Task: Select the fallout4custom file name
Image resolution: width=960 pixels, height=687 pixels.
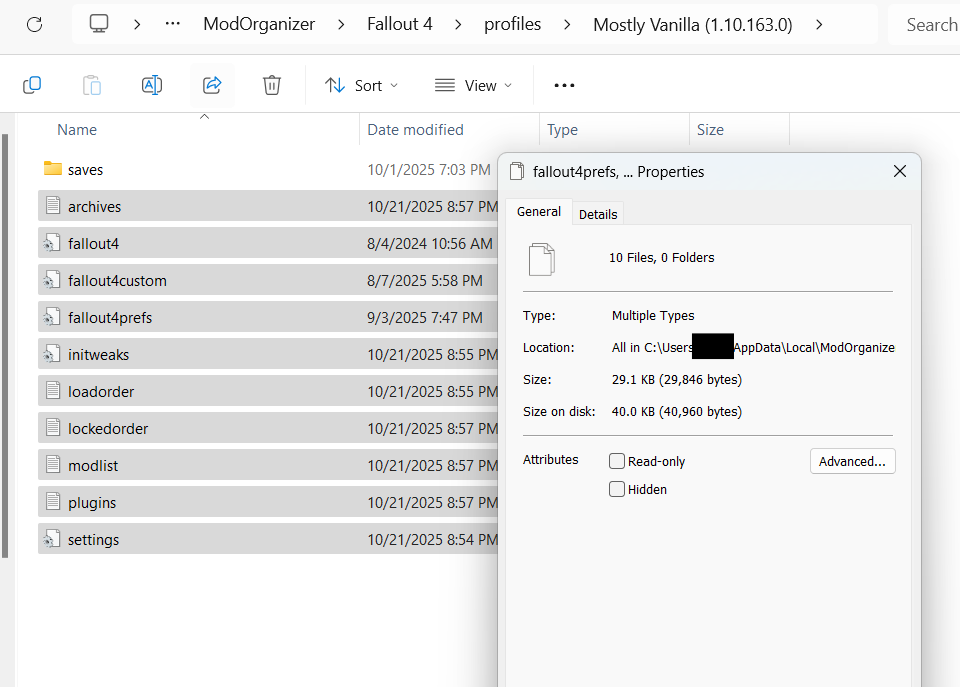Action: tap(117, 280)
